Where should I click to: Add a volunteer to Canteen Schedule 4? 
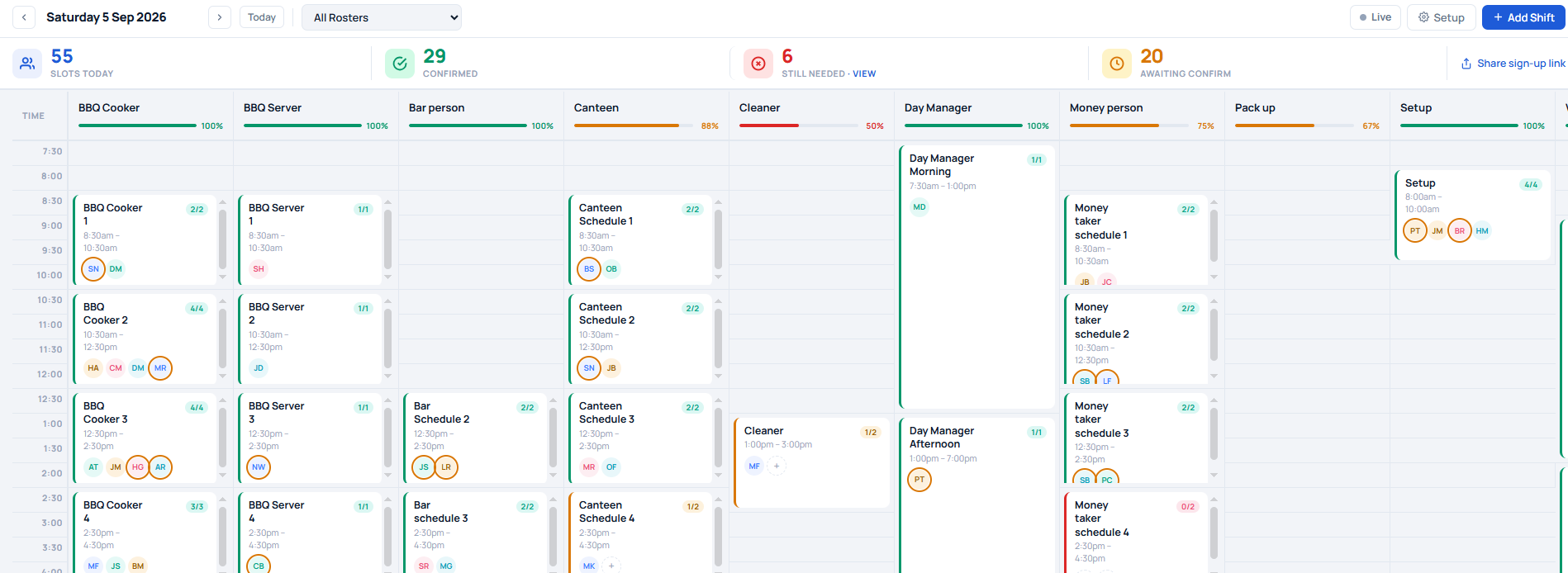pyautogui.click(x=611, y=566)
